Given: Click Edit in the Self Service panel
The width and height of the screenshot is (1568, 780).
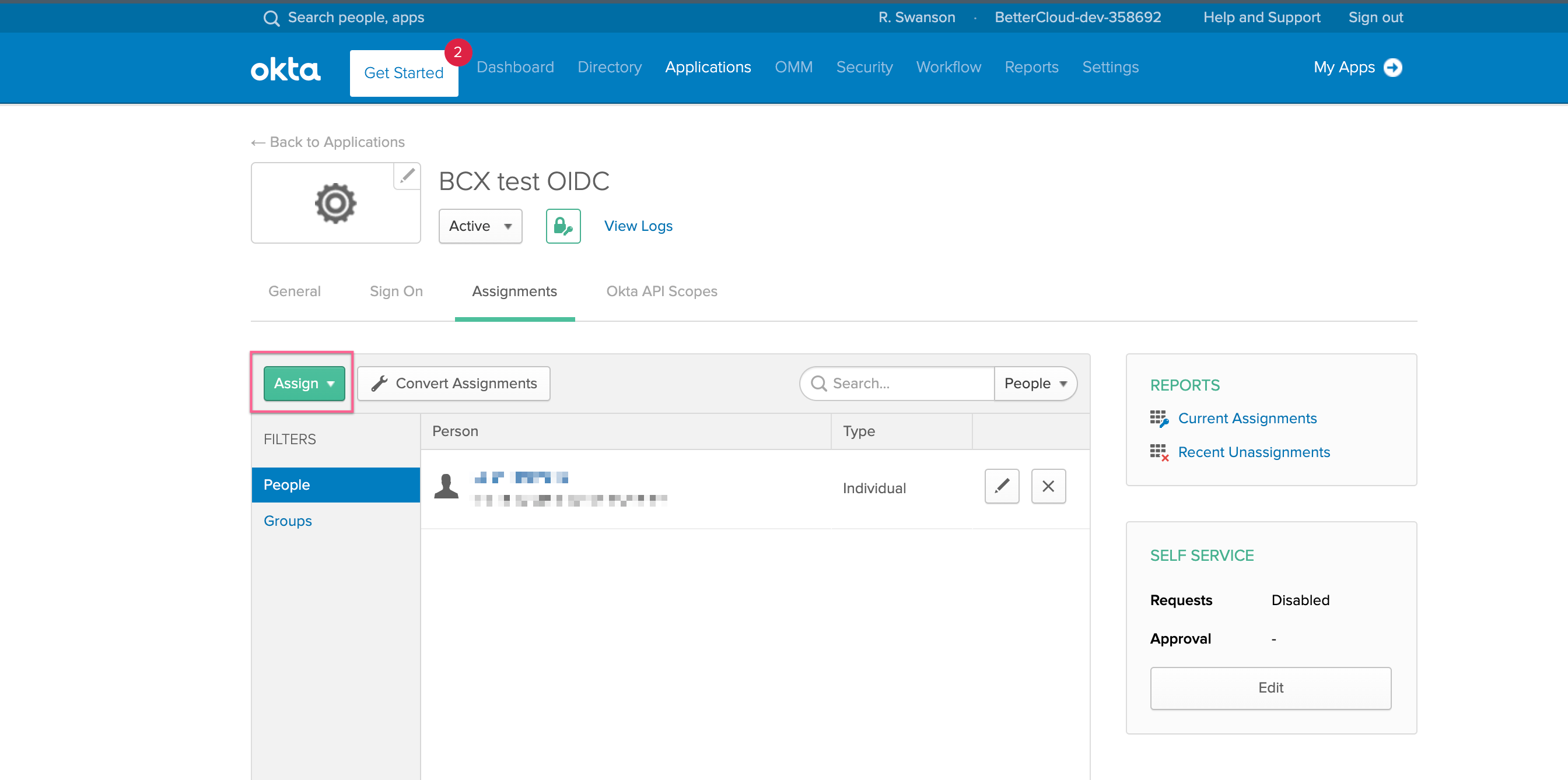Looking at the screenshot, I should tap(1270, 687).
